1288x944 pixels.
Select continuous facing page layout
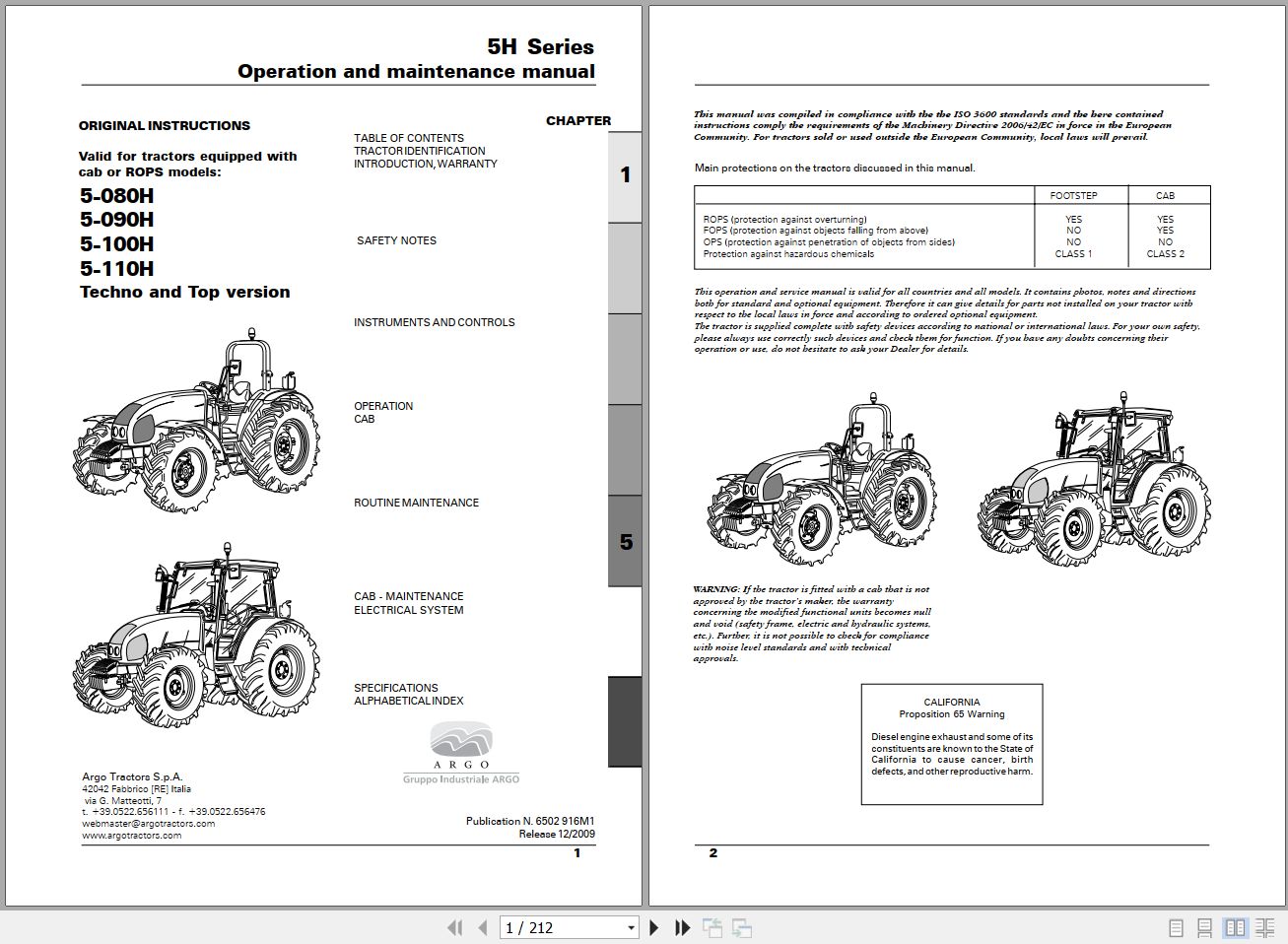click(1264, 927)
